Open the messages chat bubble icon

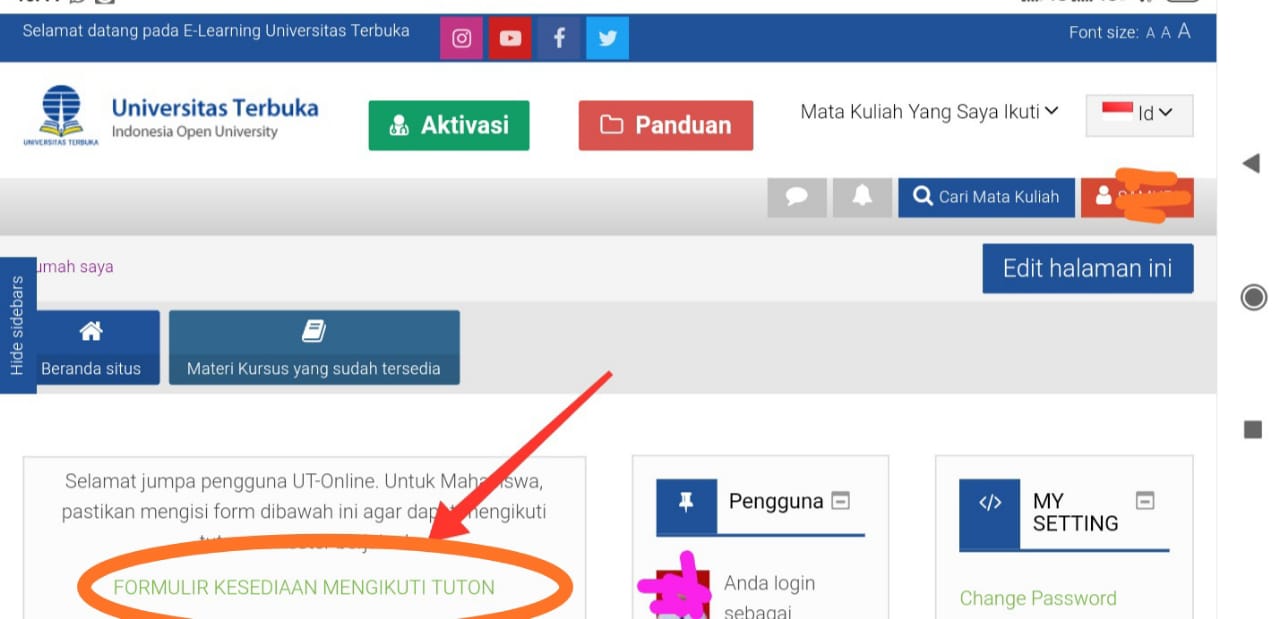(x=797, y=197)
